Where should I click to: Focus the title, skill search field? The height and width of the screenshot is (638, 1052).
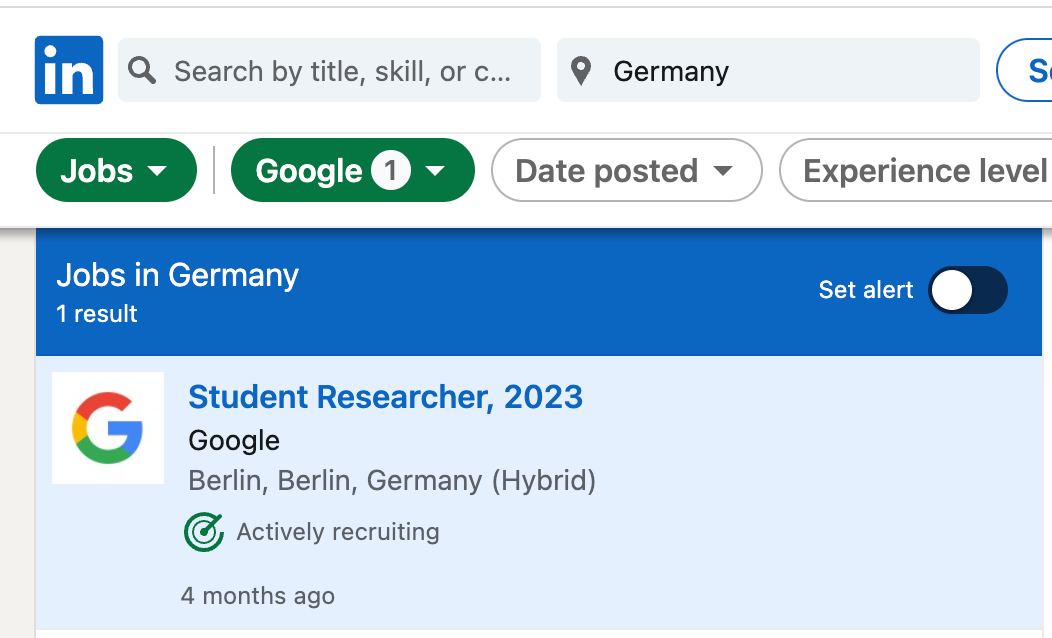click(x=329, y=70)
